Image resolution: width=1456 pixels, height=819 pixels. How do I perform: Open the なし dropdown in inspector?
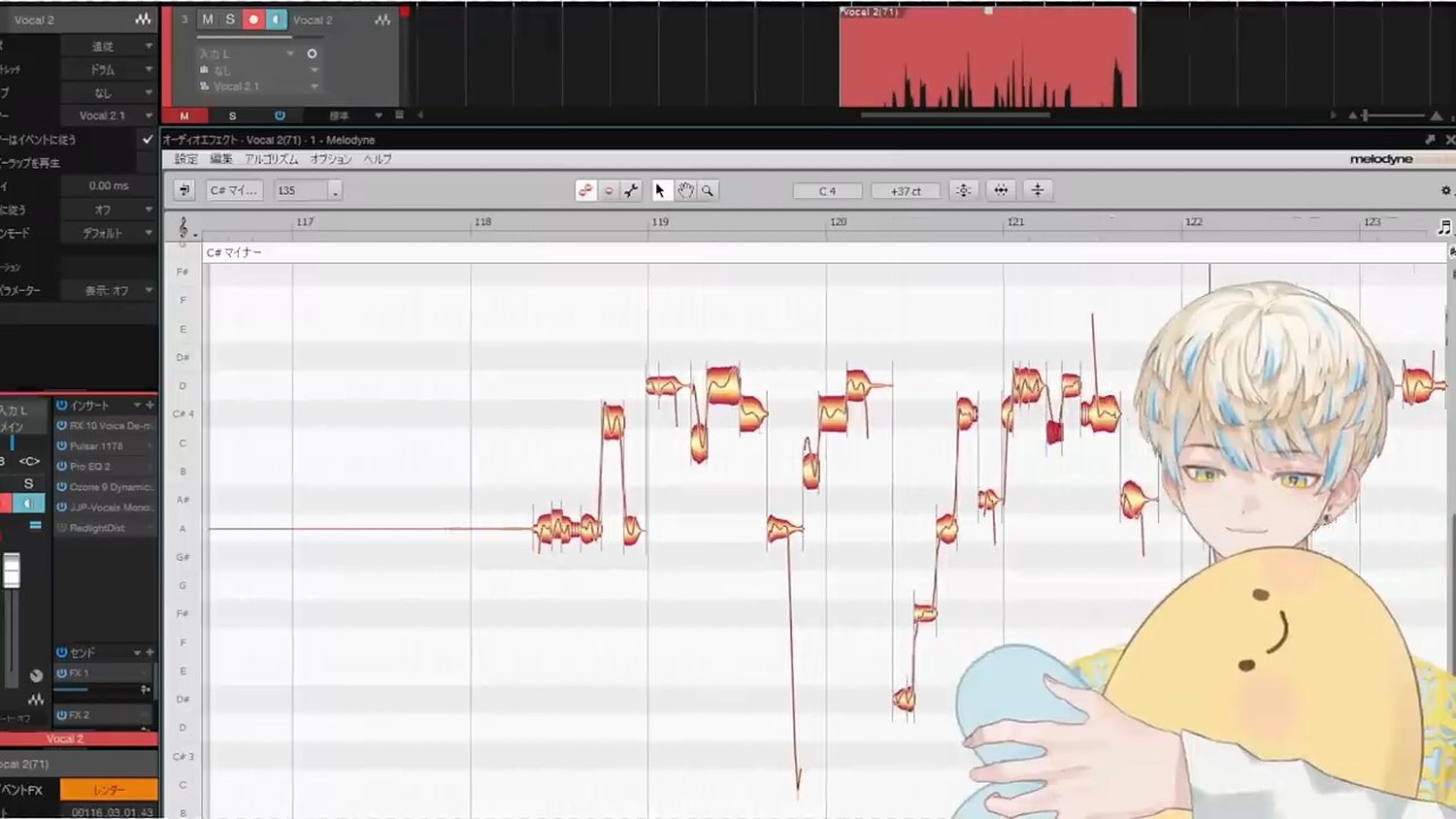(x=108, y=92)
